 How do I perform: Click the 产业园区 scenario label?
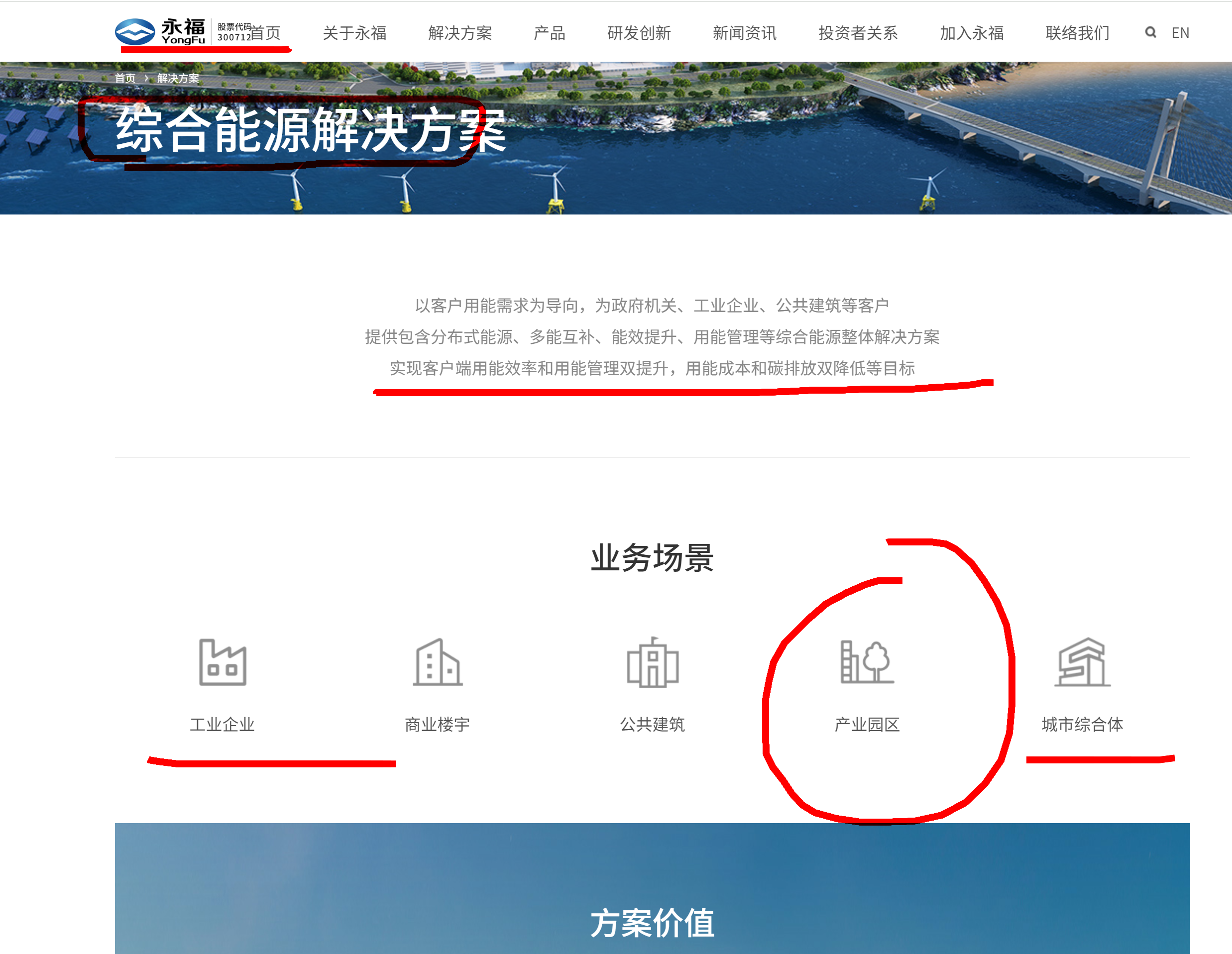coord(867,724)
